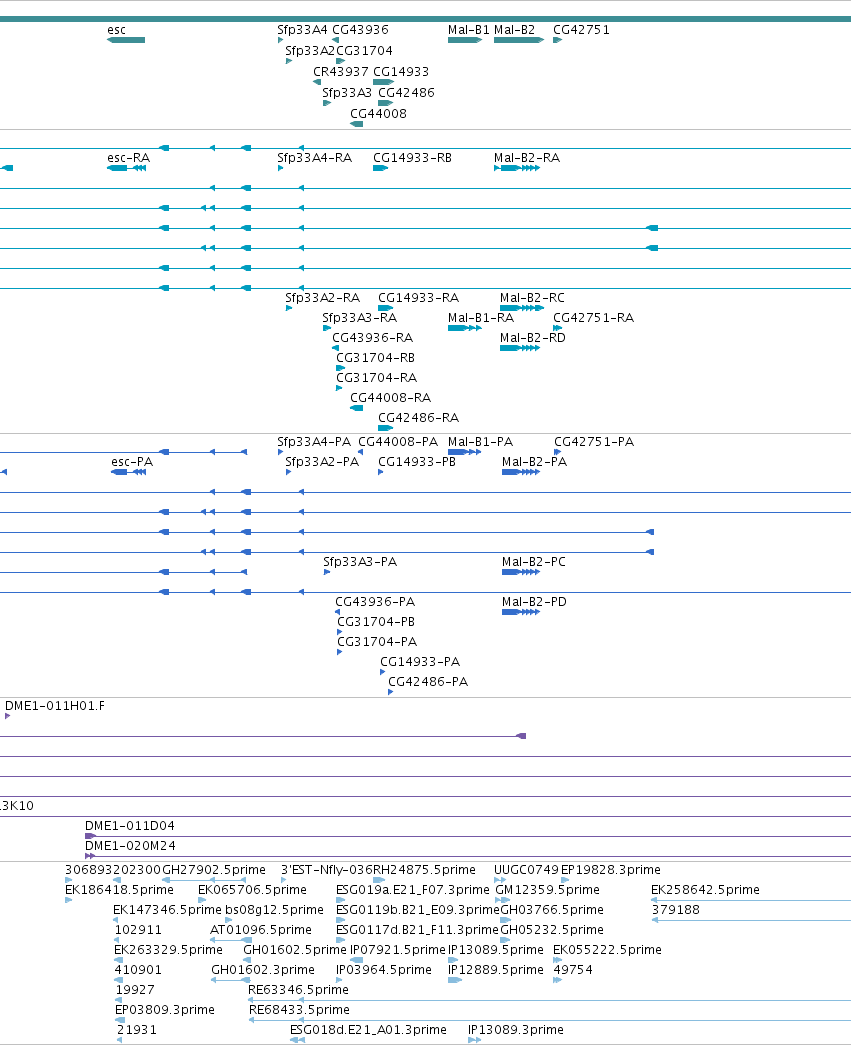This screenshot has width=851, height=1045.
Task: Select the Mal-B2-RD transcript glyph
Action: coord(520,348)
